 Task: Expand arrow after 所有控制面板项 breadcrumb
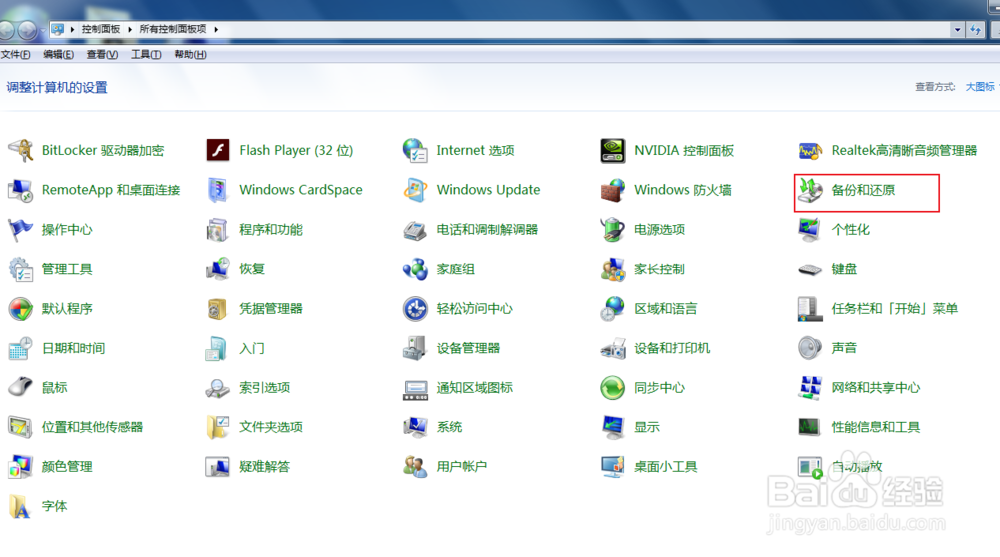coord(216,29)
